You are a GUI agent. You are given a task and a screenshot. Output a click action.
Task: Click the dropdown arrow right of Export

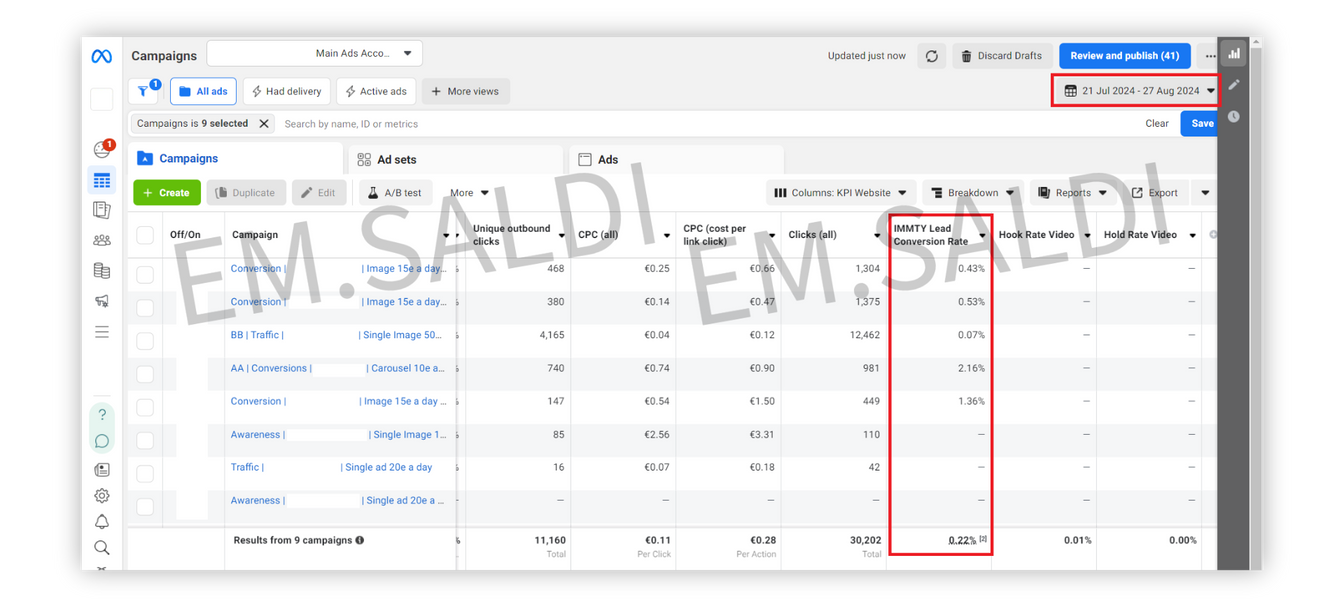(x=1205, y=193)
